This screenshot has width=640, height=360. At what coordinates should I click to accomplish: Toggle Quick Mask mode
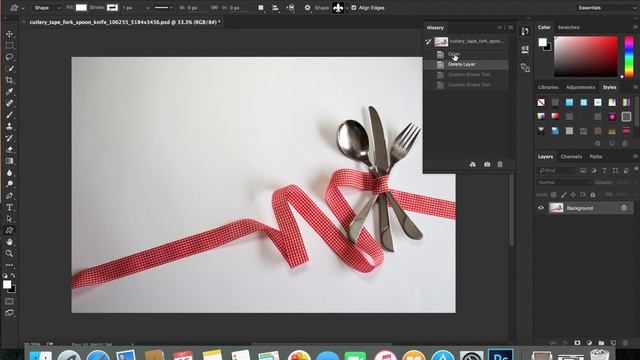tap(9, 302)
